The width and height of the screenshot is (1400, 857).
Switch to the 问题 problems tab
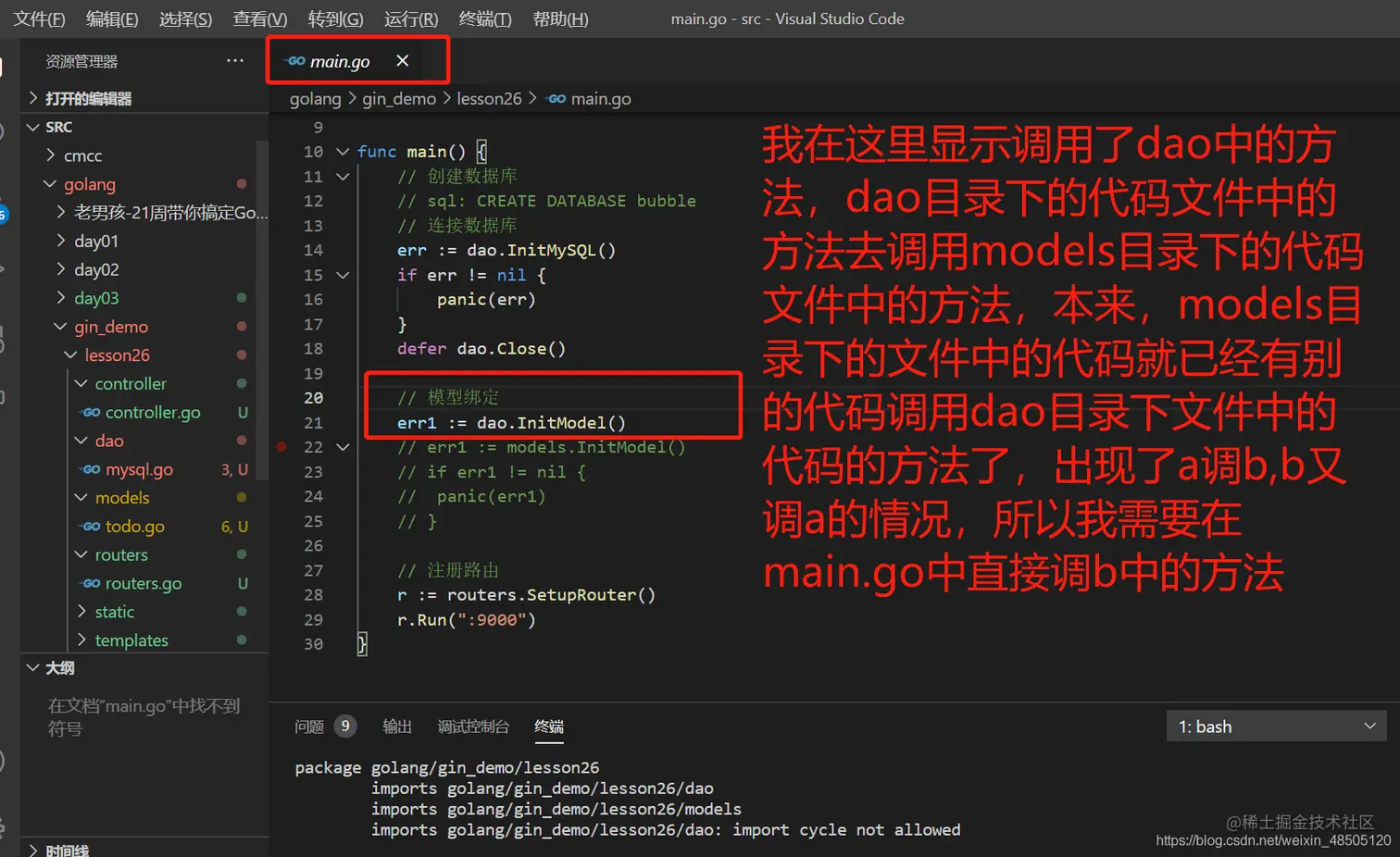coord(309,727)
